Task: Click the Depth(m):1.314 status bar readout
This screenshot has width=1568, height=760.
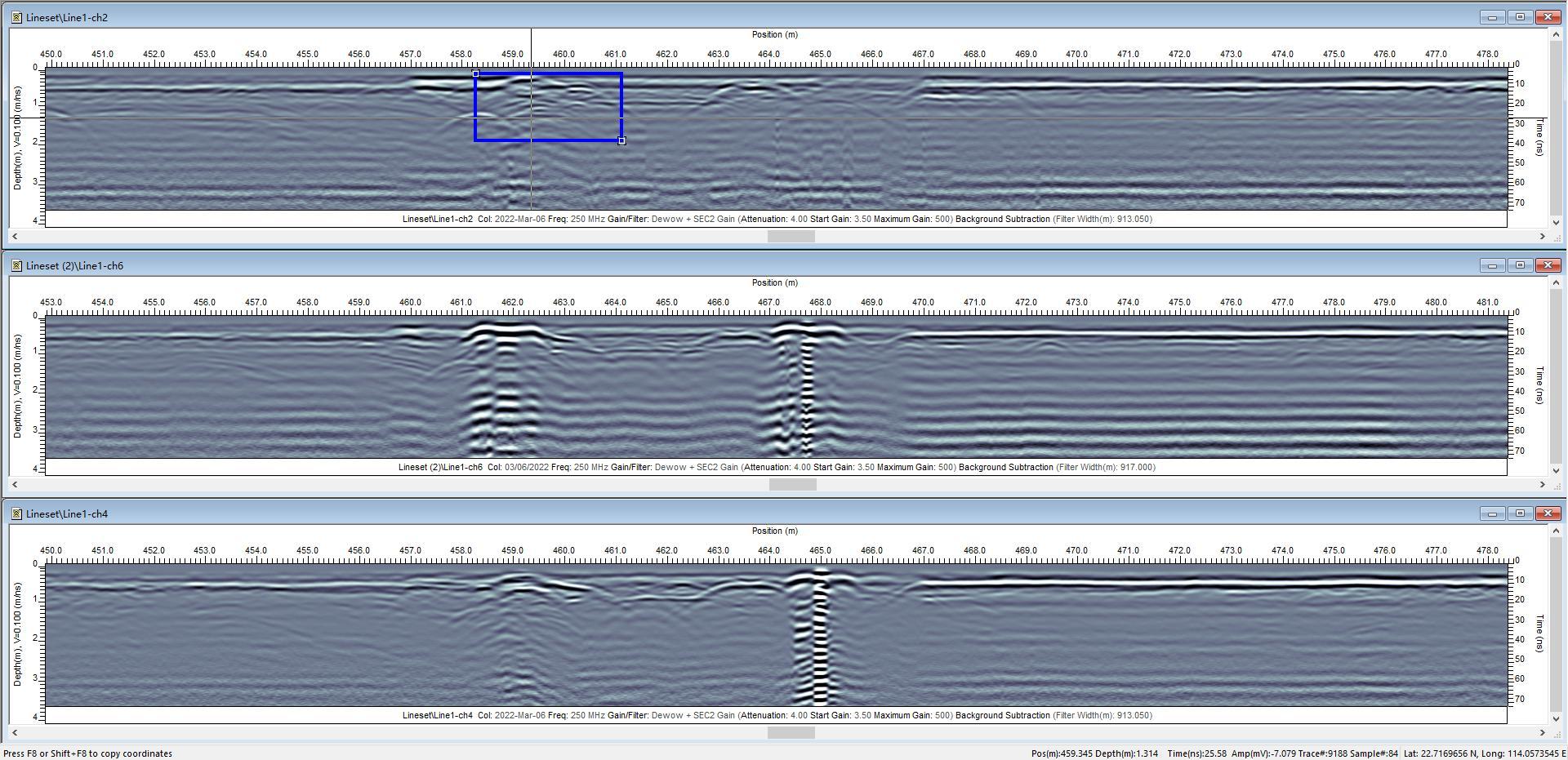Action: (1126, 753)
